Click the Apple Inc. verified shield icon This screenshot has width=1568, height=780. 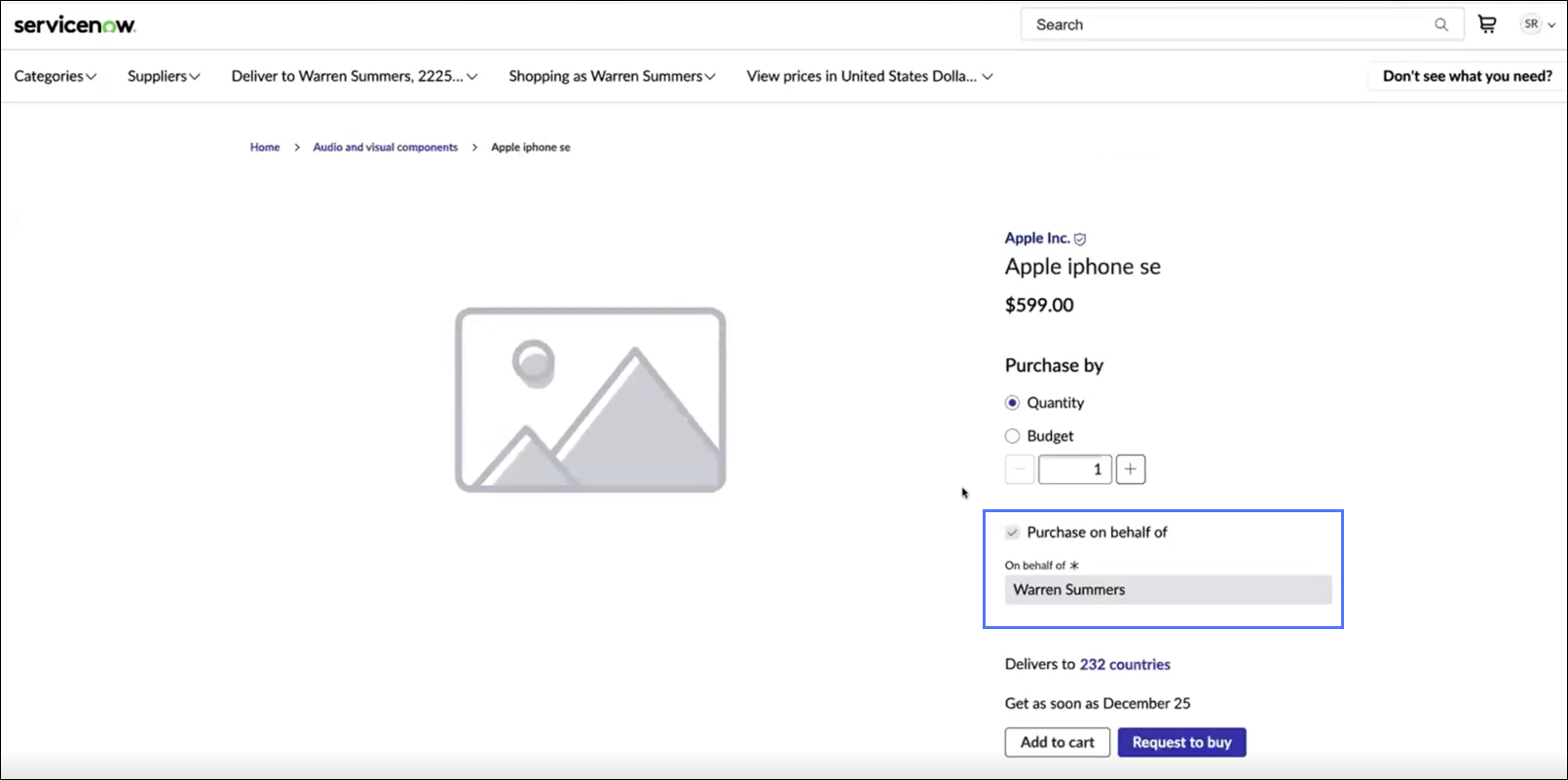[x=1080, y=239]
